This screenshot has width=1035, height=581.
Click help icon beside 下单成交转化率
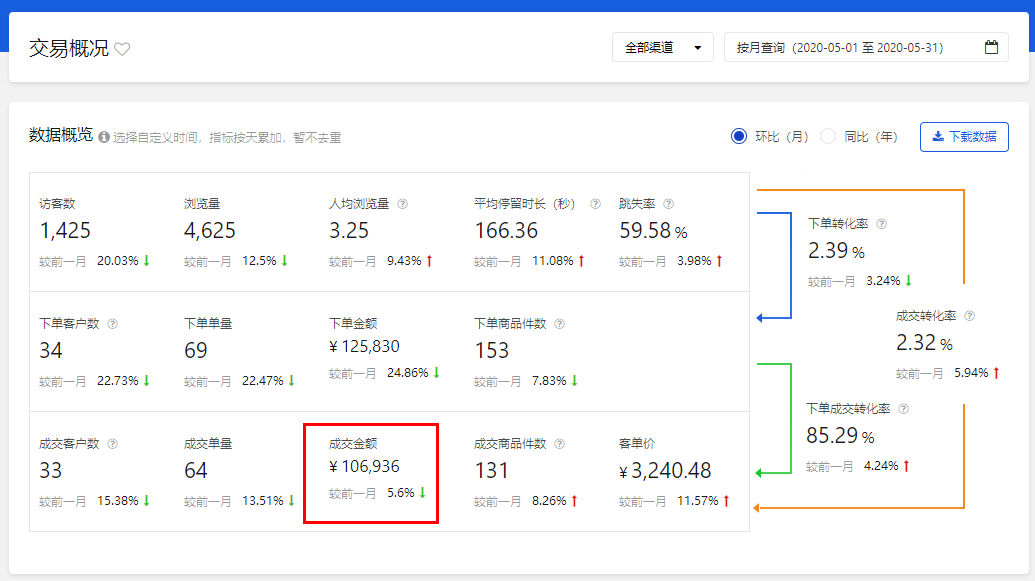point(904,409)
